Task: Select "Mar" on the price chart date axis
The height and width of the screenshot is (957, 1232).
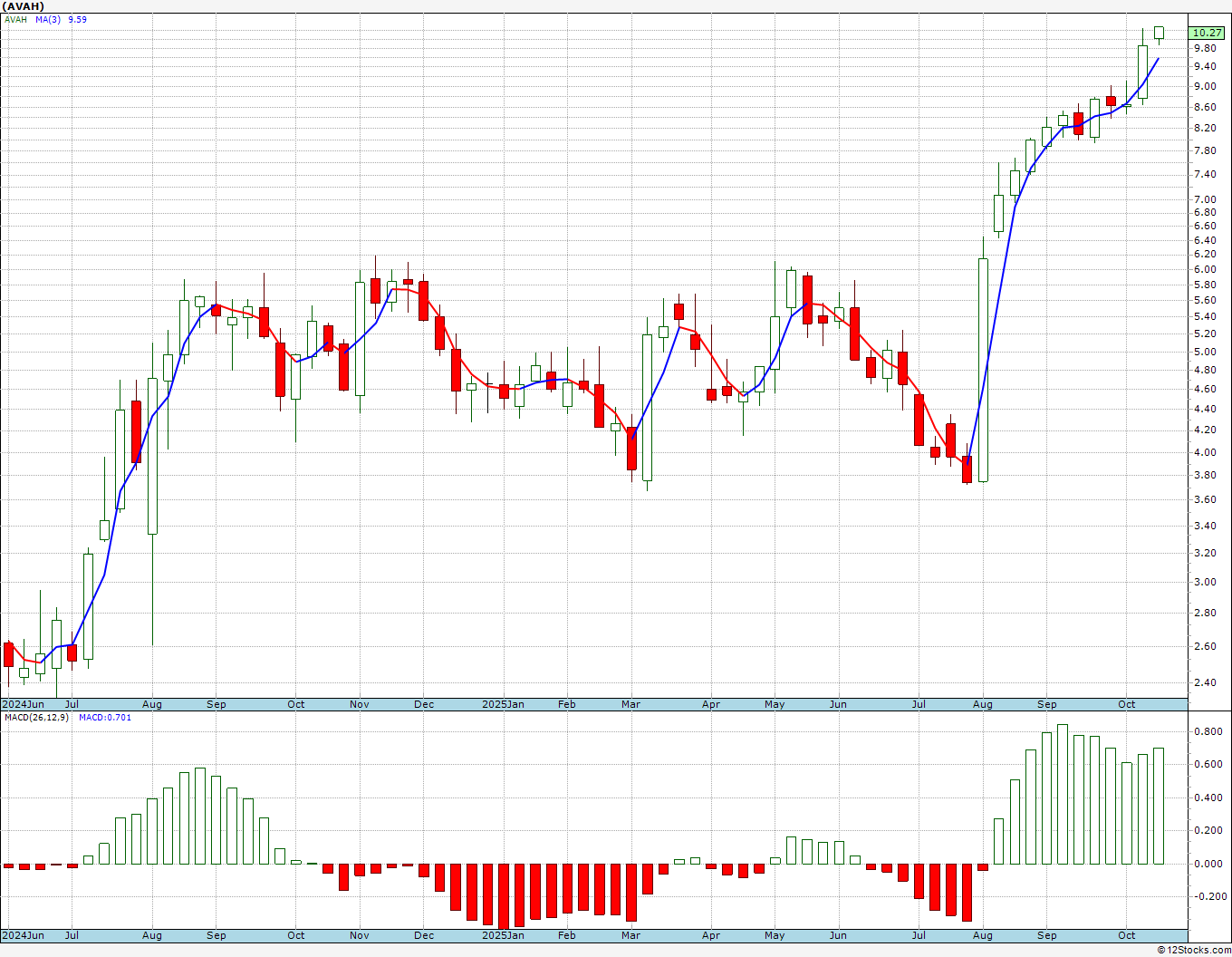Action: click(630, 704)
